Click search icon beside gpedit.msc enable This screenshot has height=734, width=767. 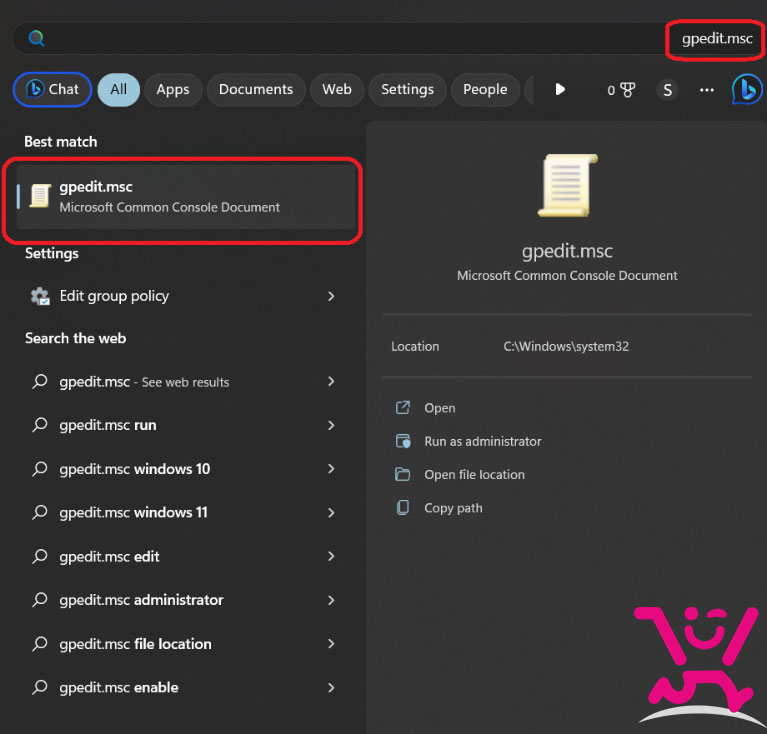40,687
